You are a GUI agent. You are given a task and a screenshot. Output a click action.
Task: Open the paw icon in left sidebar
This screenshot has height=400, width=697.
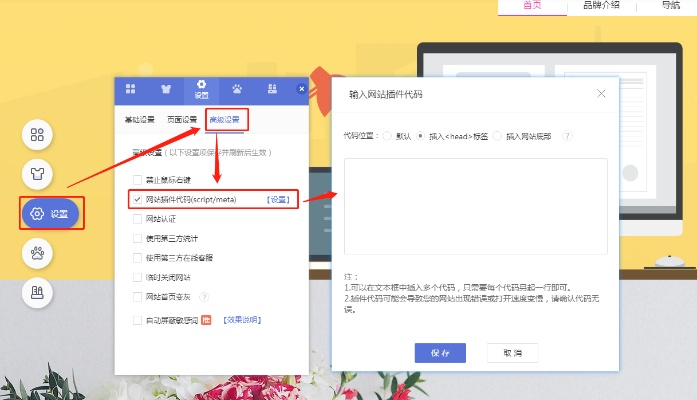[x=37, y=253]
